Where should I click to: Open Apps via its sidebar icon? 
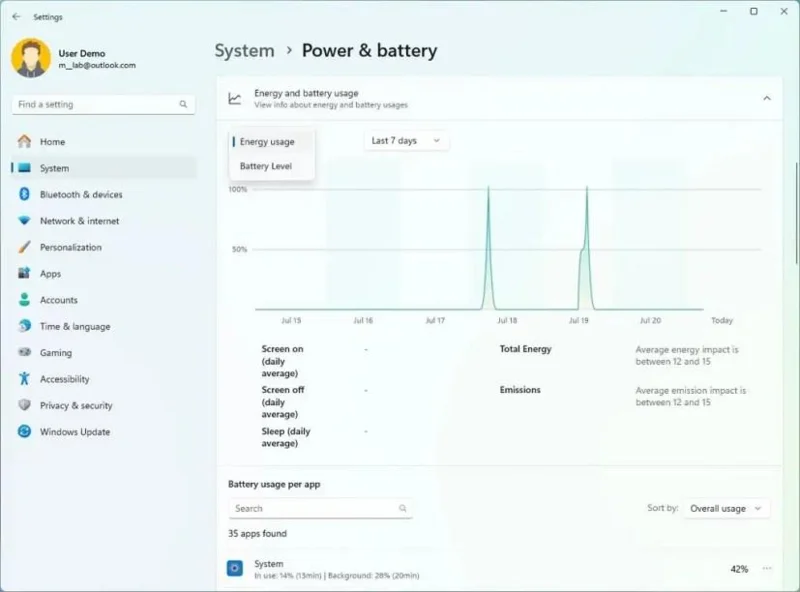pos(24,273)
